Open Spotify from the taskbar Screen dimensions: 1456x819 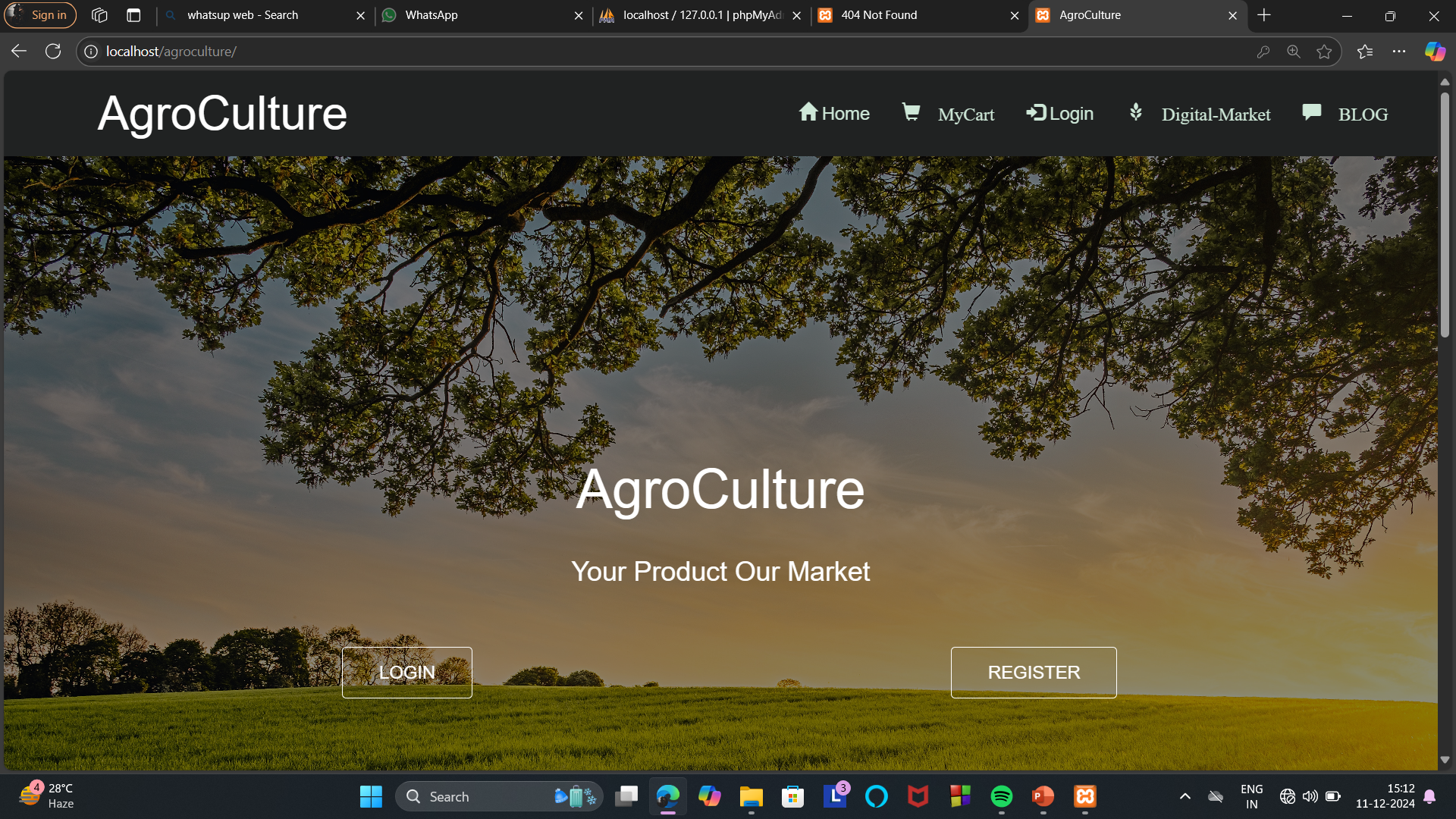tap(1001, 796)
